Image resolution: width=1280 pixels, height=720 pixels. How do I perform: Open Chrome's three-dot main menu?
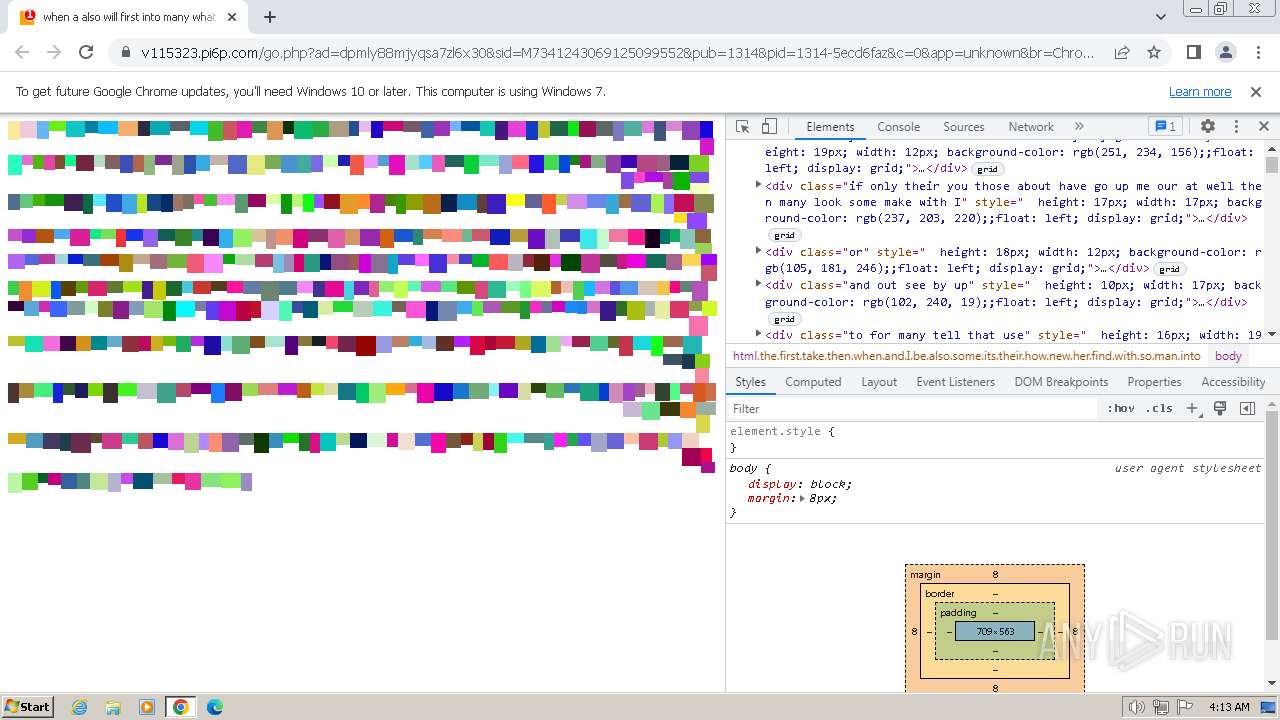click(x=1257, y=53)
